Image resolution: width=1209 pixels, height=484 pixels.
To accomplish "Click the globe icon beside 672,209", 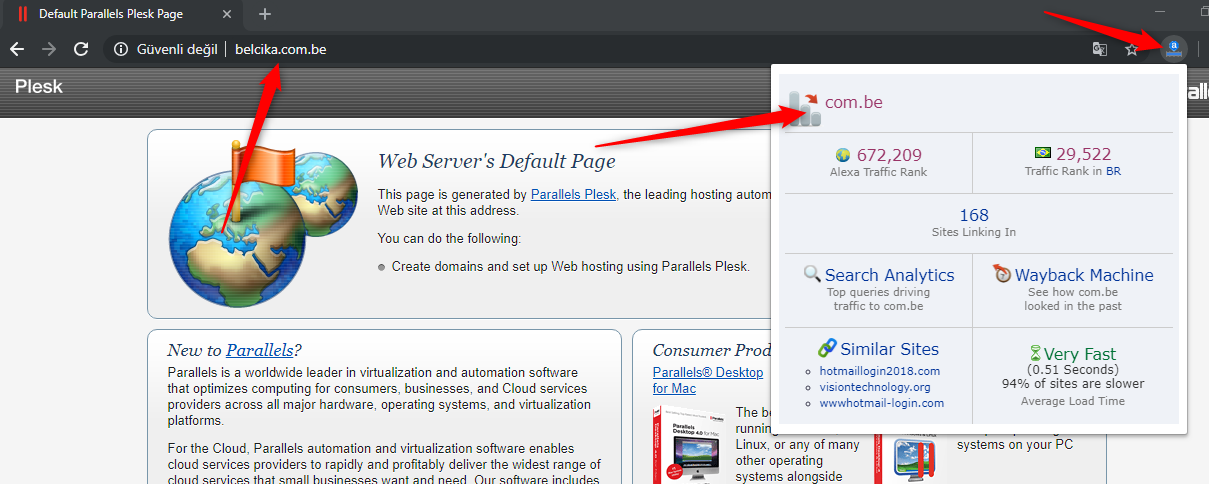I will point(843,155).
